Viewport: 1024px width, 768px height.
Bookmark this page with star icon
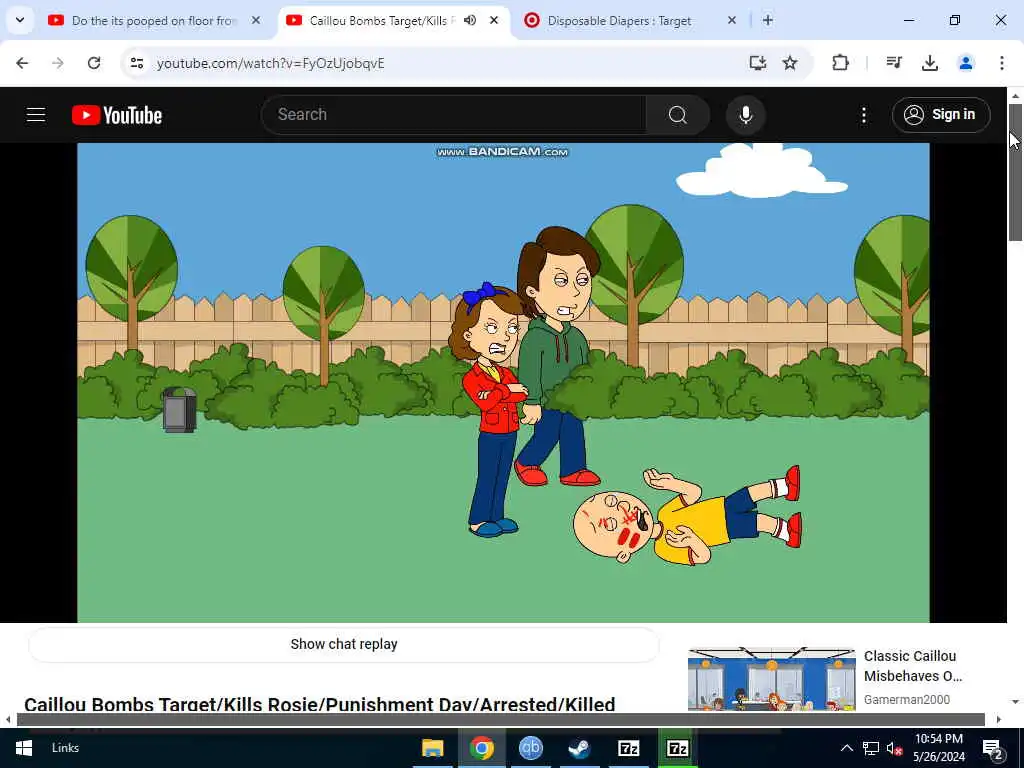790,63
